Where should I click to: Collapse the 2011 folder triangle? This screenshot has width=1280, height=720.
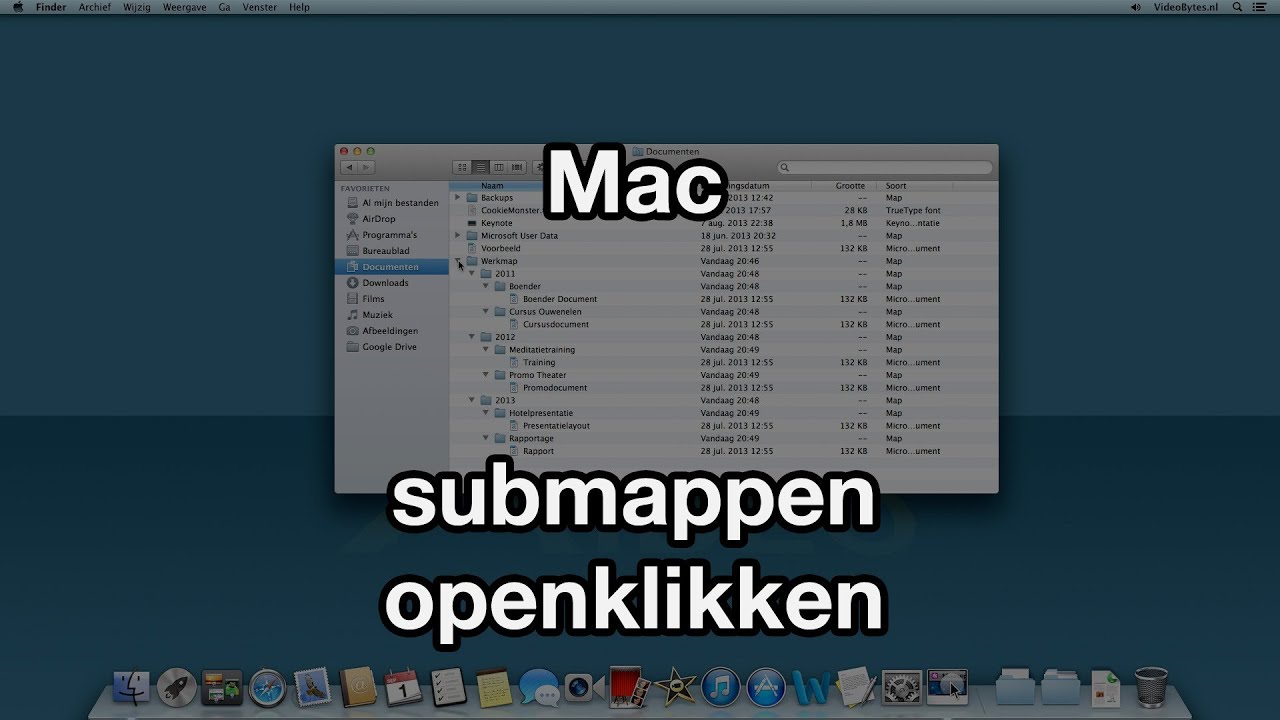coord(472,274)
